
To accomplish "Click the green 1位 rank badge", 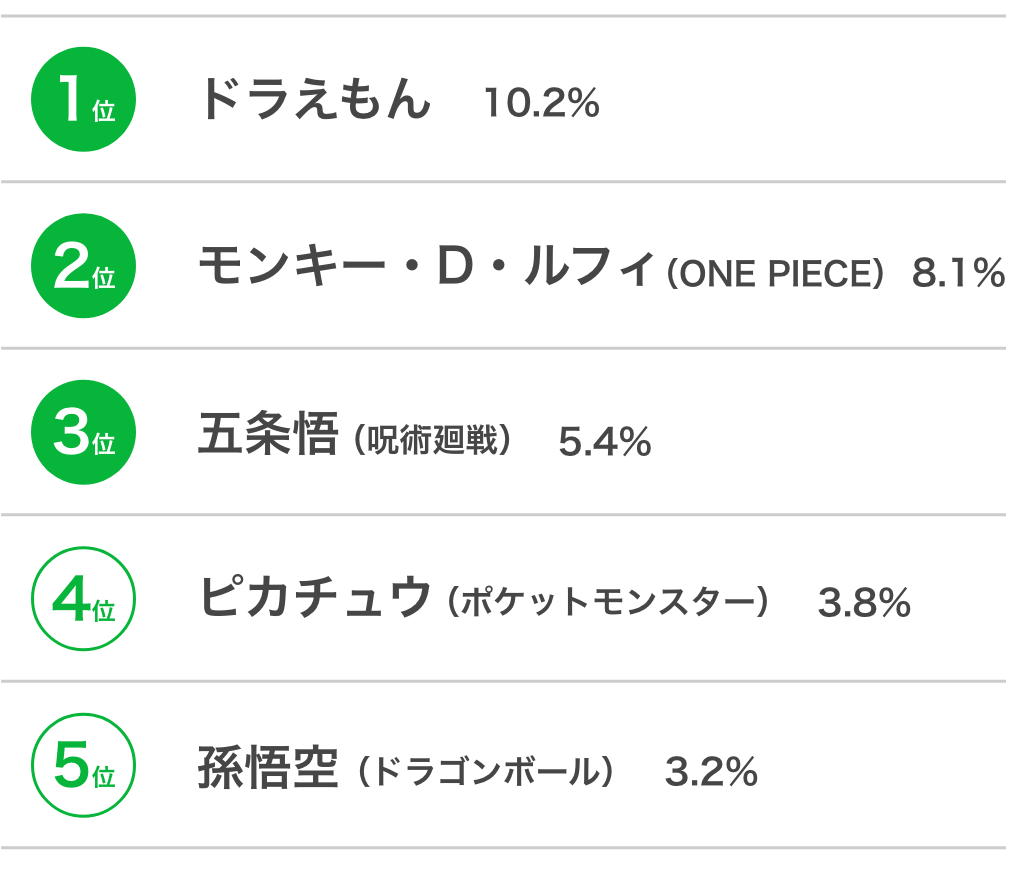I will pos(83,99).
